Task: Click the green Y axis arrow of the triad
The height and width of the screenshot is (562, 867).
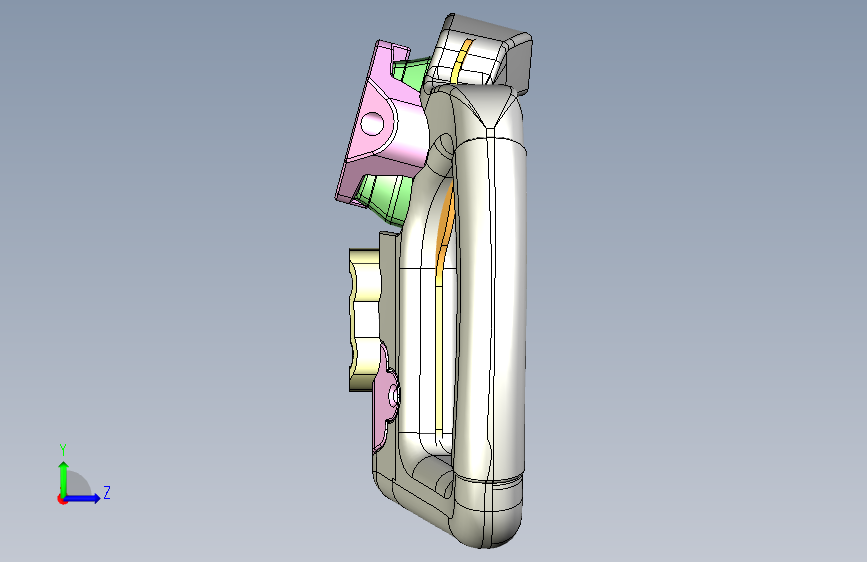Action: click(63, 478)
